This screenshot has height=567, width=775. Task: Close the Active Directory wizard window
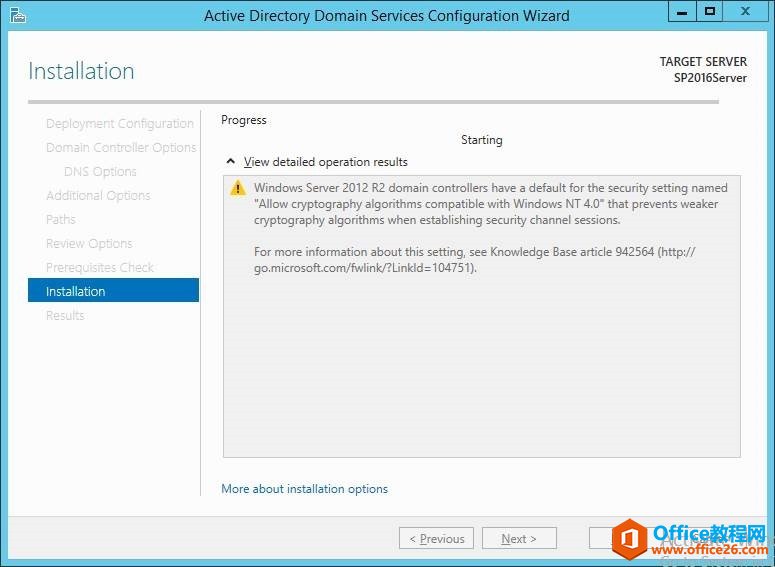(x=746, y=11)
